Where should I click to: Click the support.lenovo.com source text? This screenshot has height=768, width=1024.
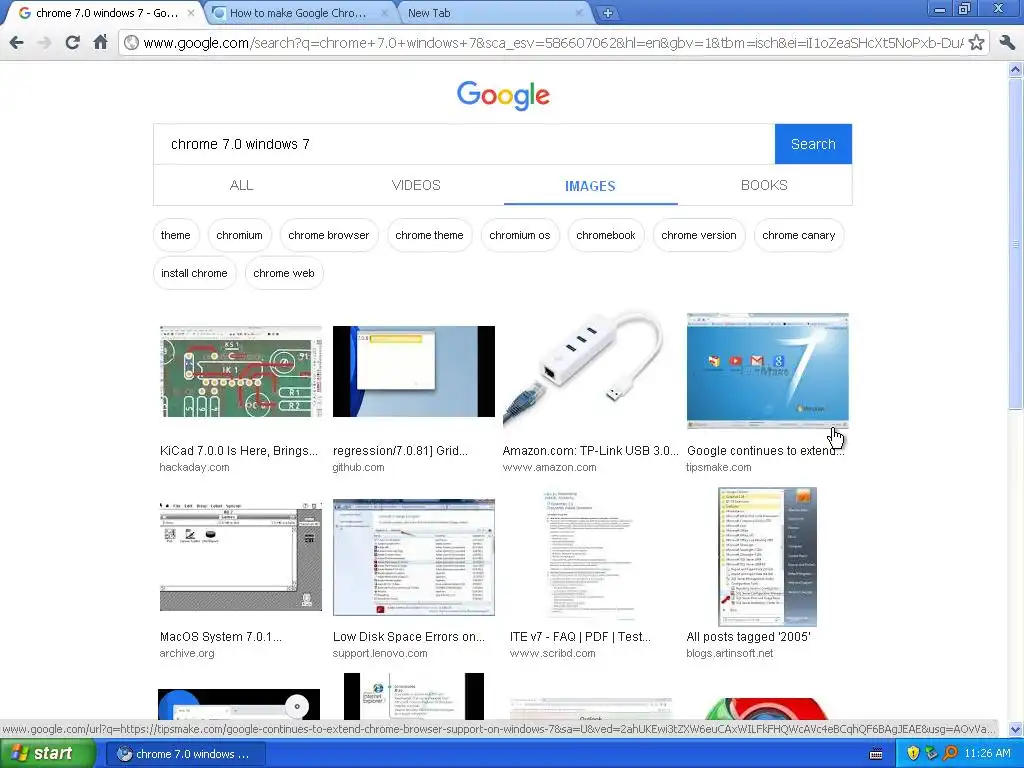click(380, 654)
